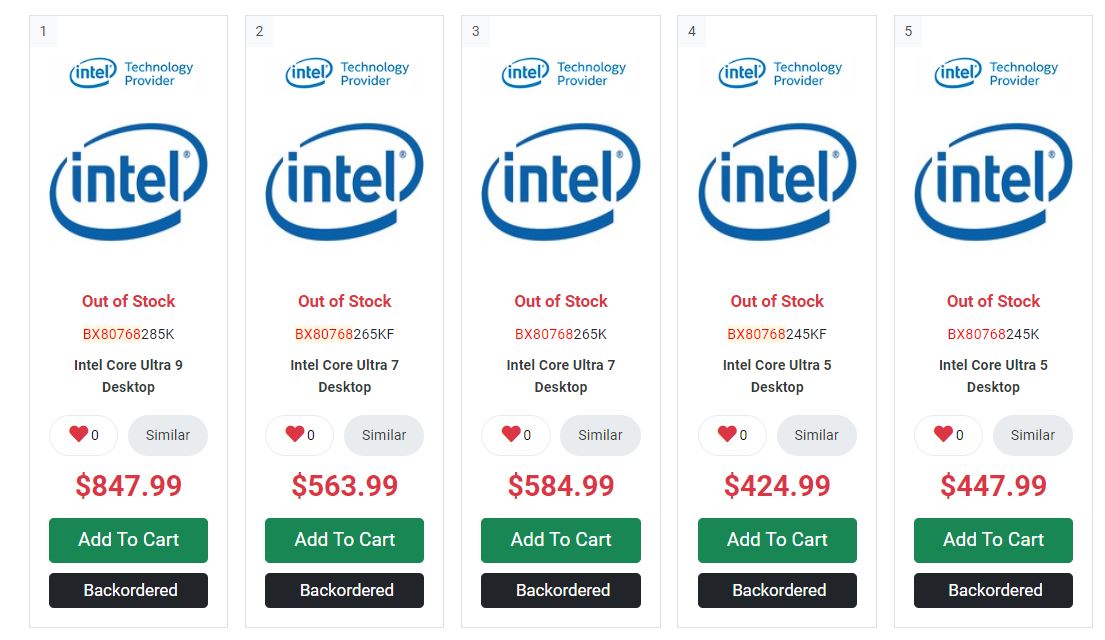The width and height of the screenshot is (1105, 640).
Task: Open the Intel Core Ultra 9 Desktop title link
Action: [x=128, y=376]
